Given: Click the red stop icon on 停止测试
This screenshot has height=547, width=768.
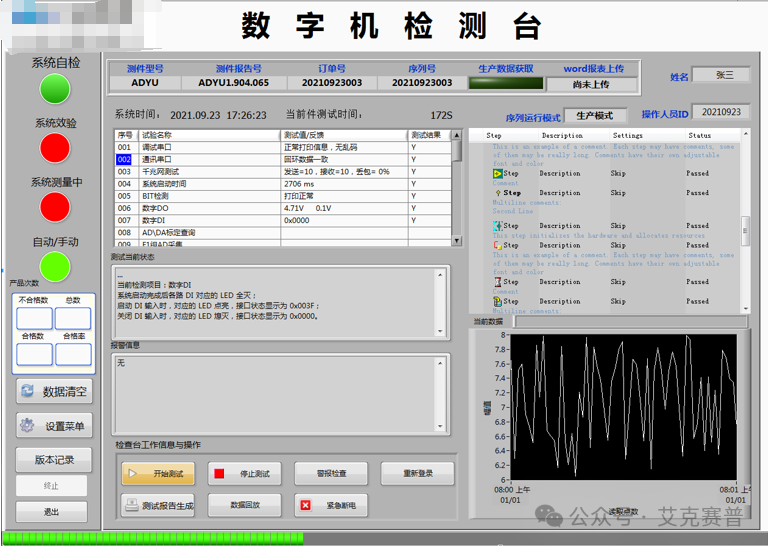Looking at the screenshot, I should click(x=219, y=474).
